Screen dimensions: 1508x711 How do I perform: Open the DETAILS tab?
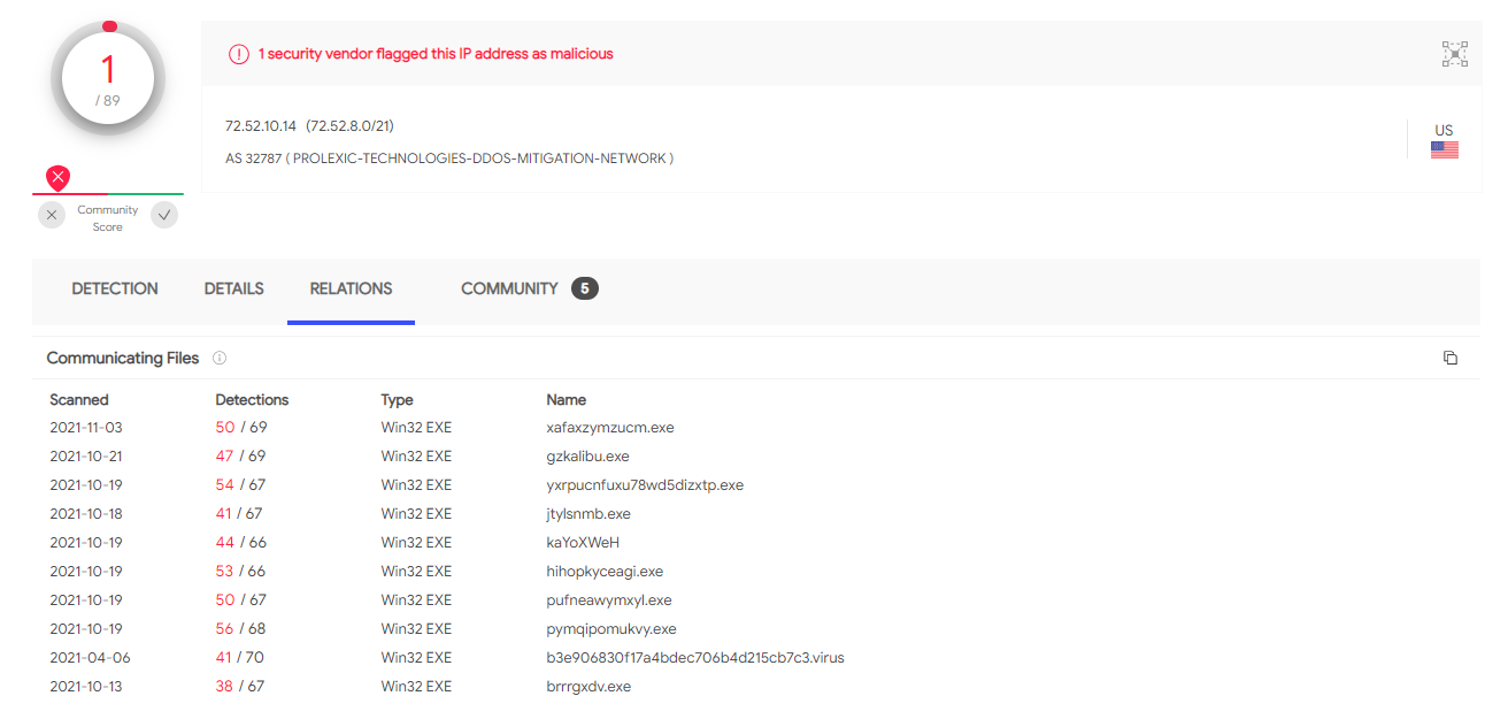click(234, 289)
